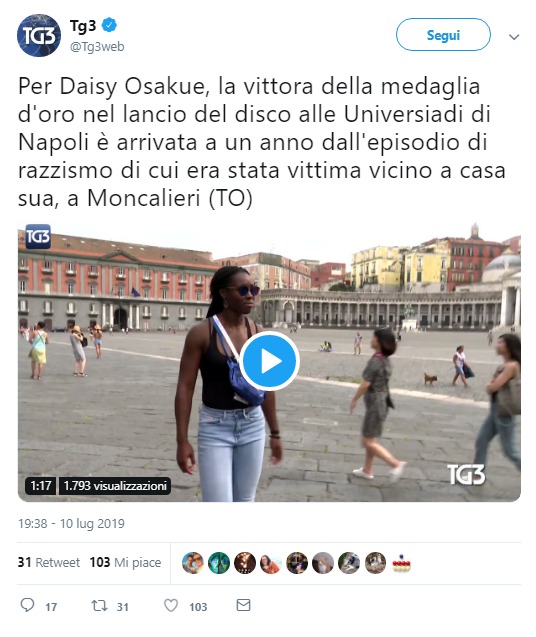Expand the tweet options chevron menu
The image size is (536, 637).
click(x=514, y=37)
